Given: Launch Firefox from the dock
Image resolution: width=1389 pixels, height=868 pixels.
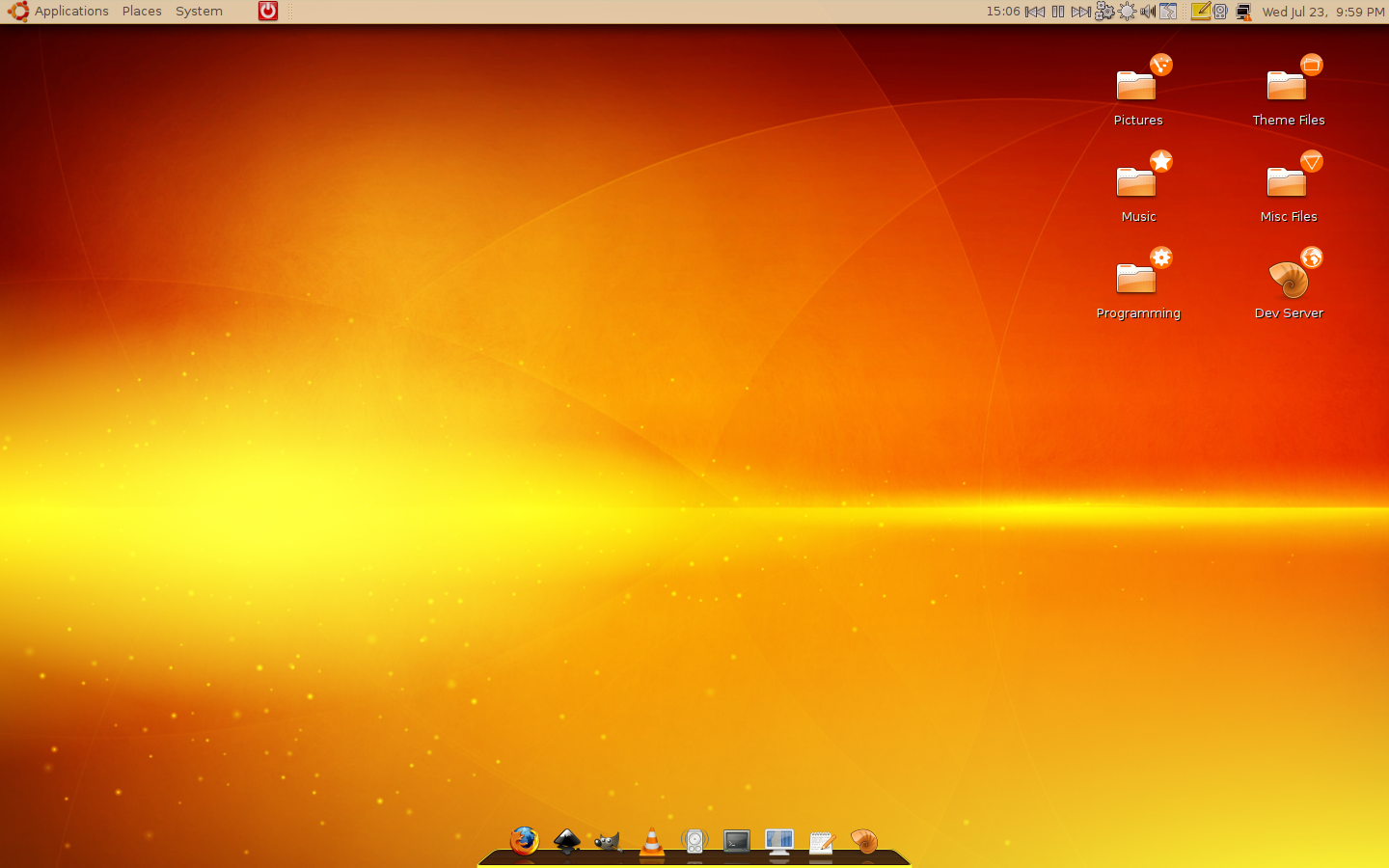Looking at the screenshot, I should [524, 841].
